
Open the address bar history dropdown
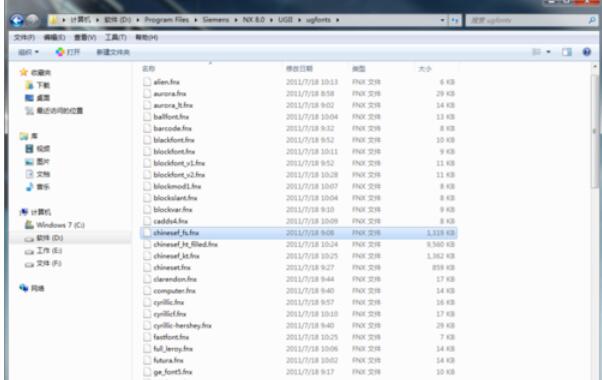[x=442, y=20]
